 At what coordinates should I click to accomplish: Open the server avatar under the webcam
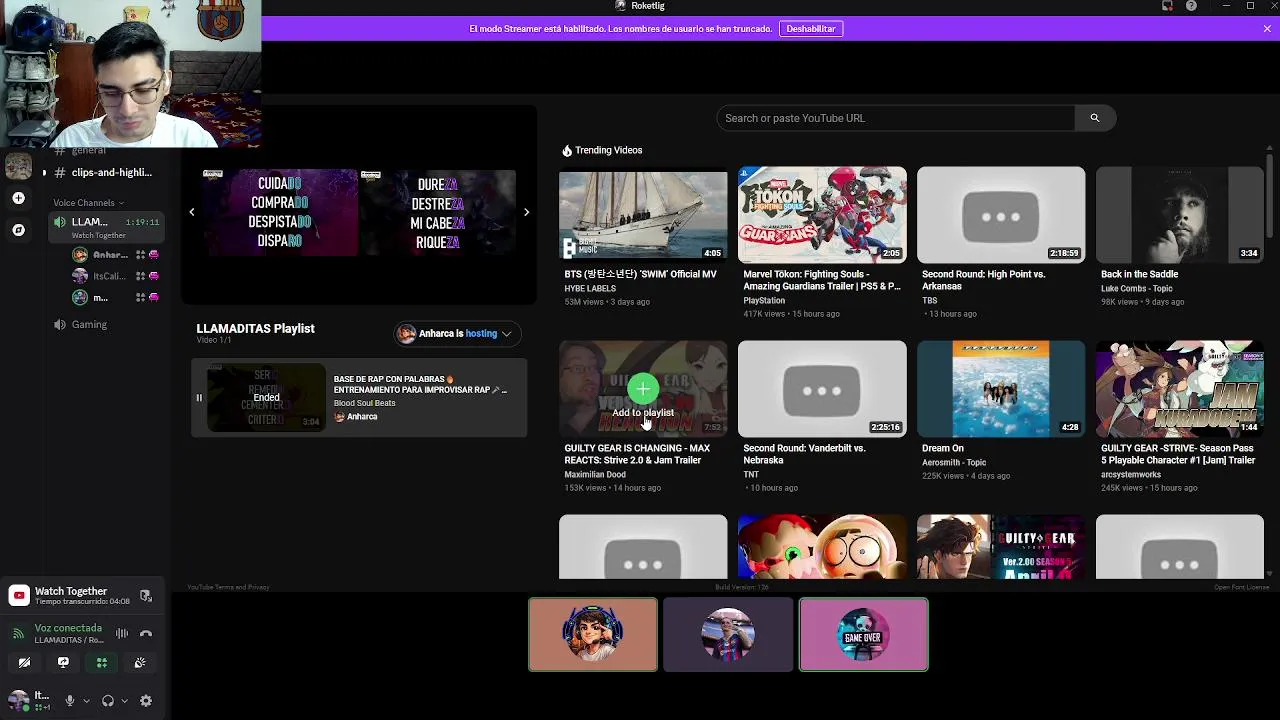click(19, 167)
